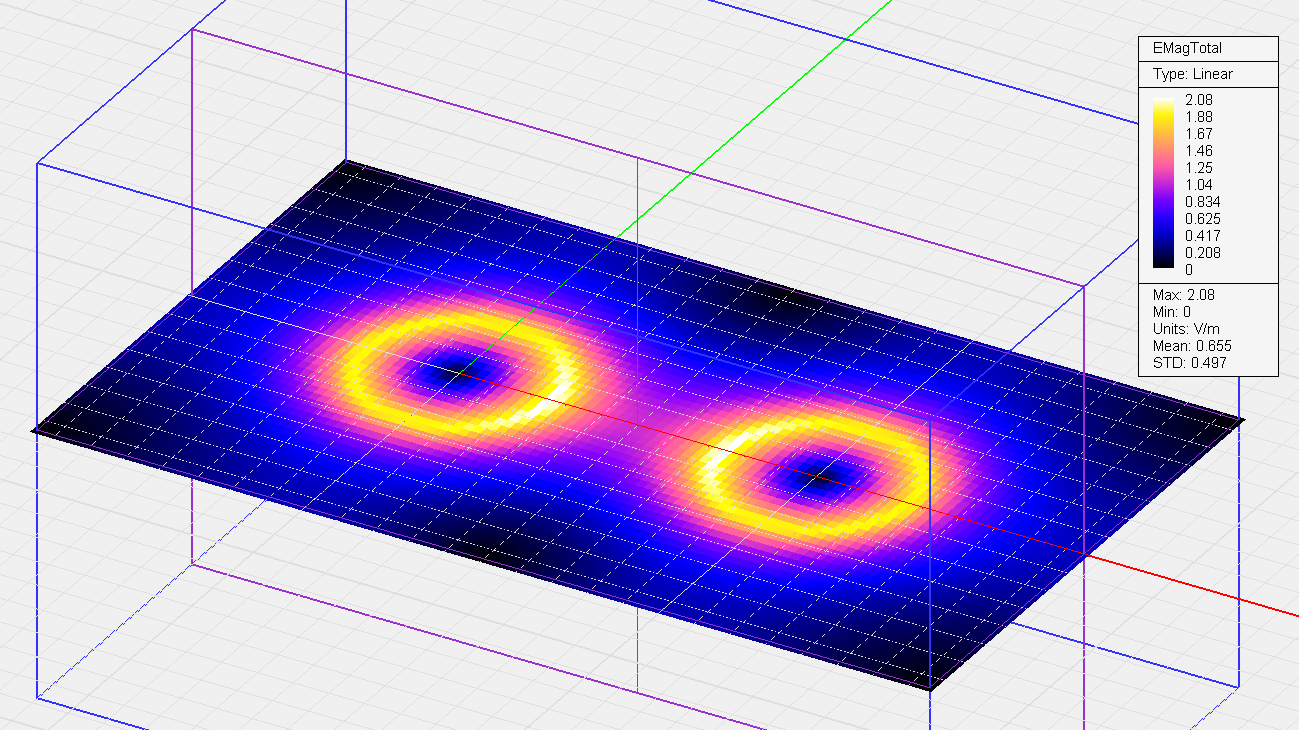Pick the white top of the color bar
The height and width of the screenshot is (730, 1299).
1164,102
